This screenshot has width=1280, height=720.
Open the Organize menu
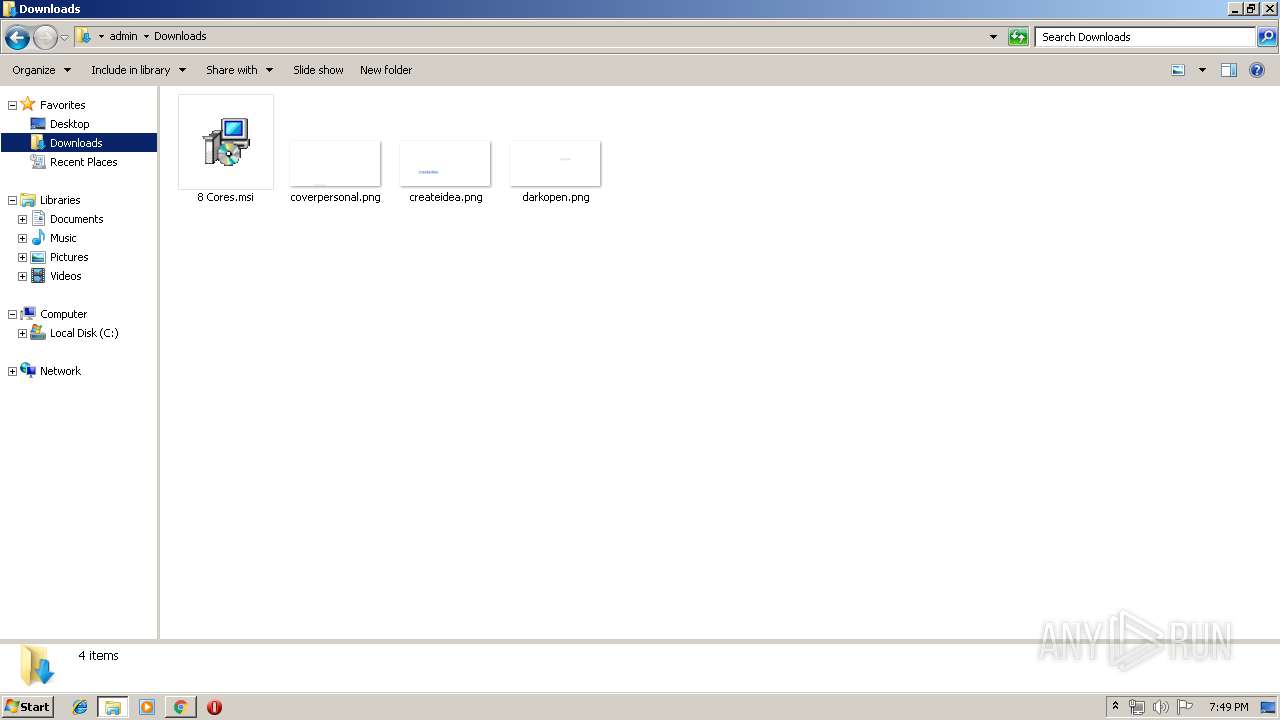[41, 70]
